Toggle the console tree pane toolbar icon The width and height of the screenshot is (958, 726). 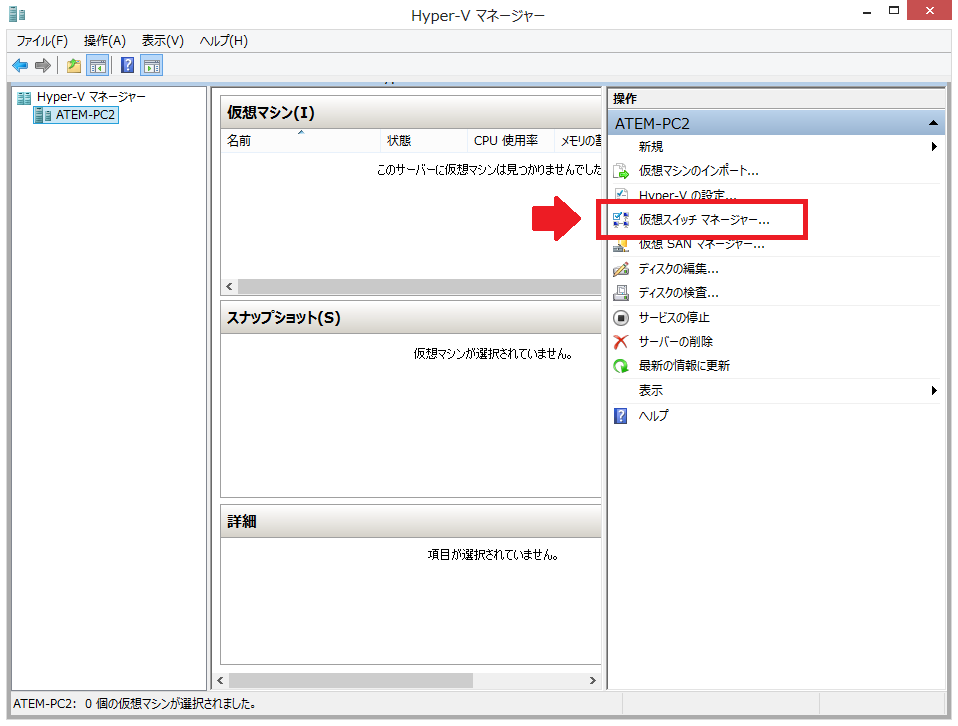98,65
